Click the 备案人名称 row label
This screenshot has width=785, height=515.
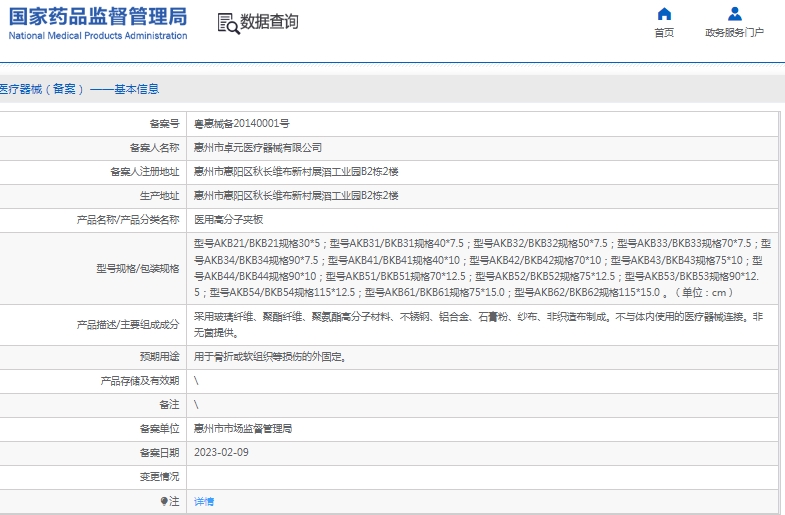[154, 148]
